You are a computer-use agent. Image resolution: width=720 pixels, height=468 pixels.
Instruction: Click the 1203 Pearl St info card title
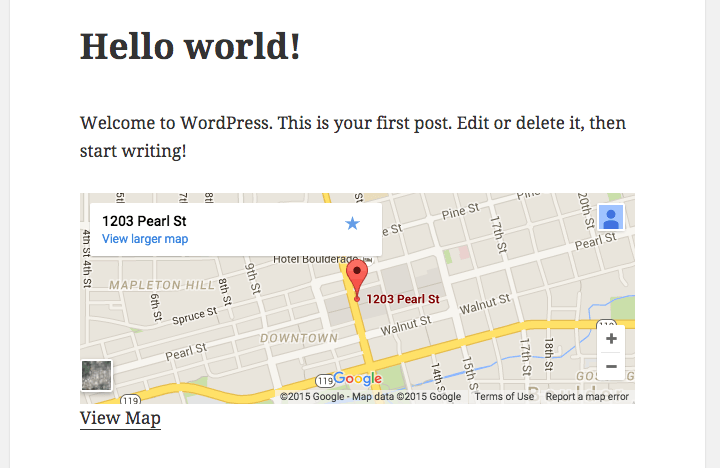point(144,221)
